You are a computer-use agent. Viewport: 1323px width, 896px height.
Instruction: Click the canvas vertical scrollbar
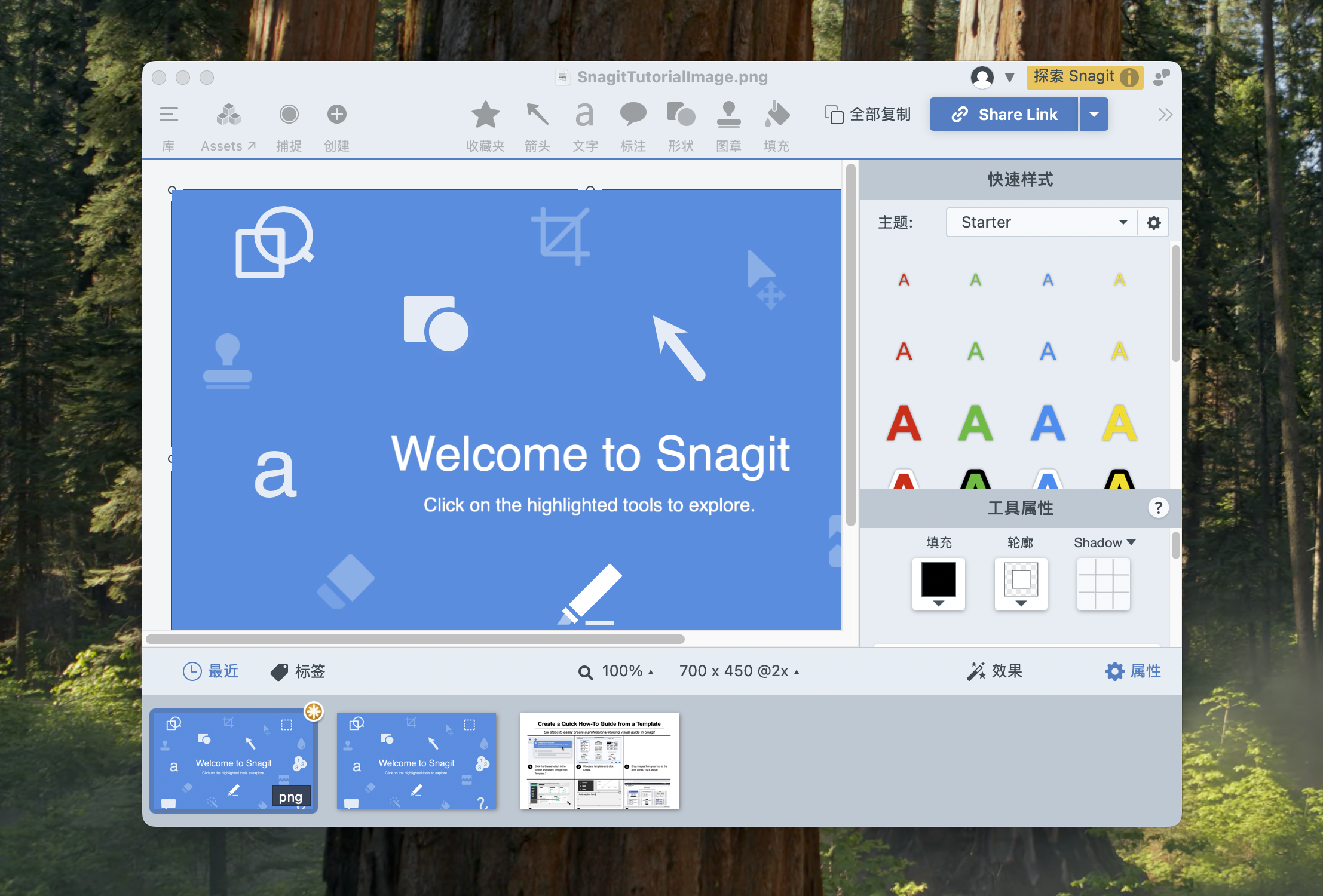click(851, 345)
